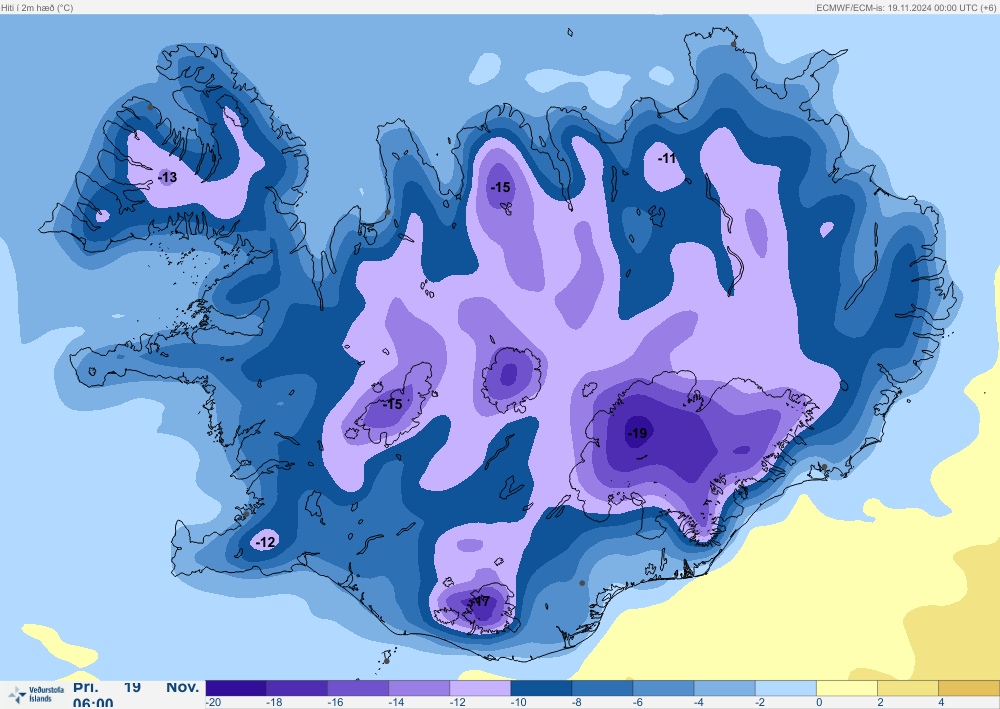Click the legend tick label '-20'
Screen dimensions: 1000x709
point(214,703)
